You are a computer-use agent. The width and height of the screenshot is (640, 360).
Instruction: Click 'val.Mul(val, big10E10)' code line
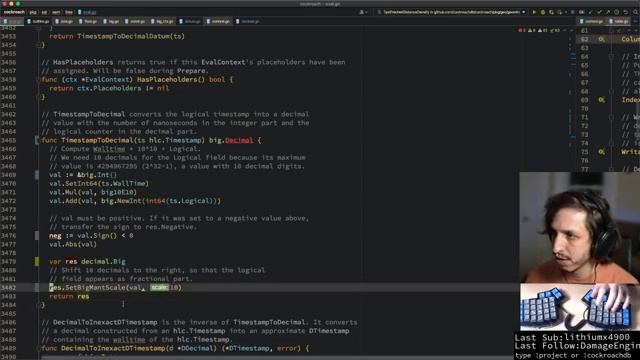click(93, 192)
